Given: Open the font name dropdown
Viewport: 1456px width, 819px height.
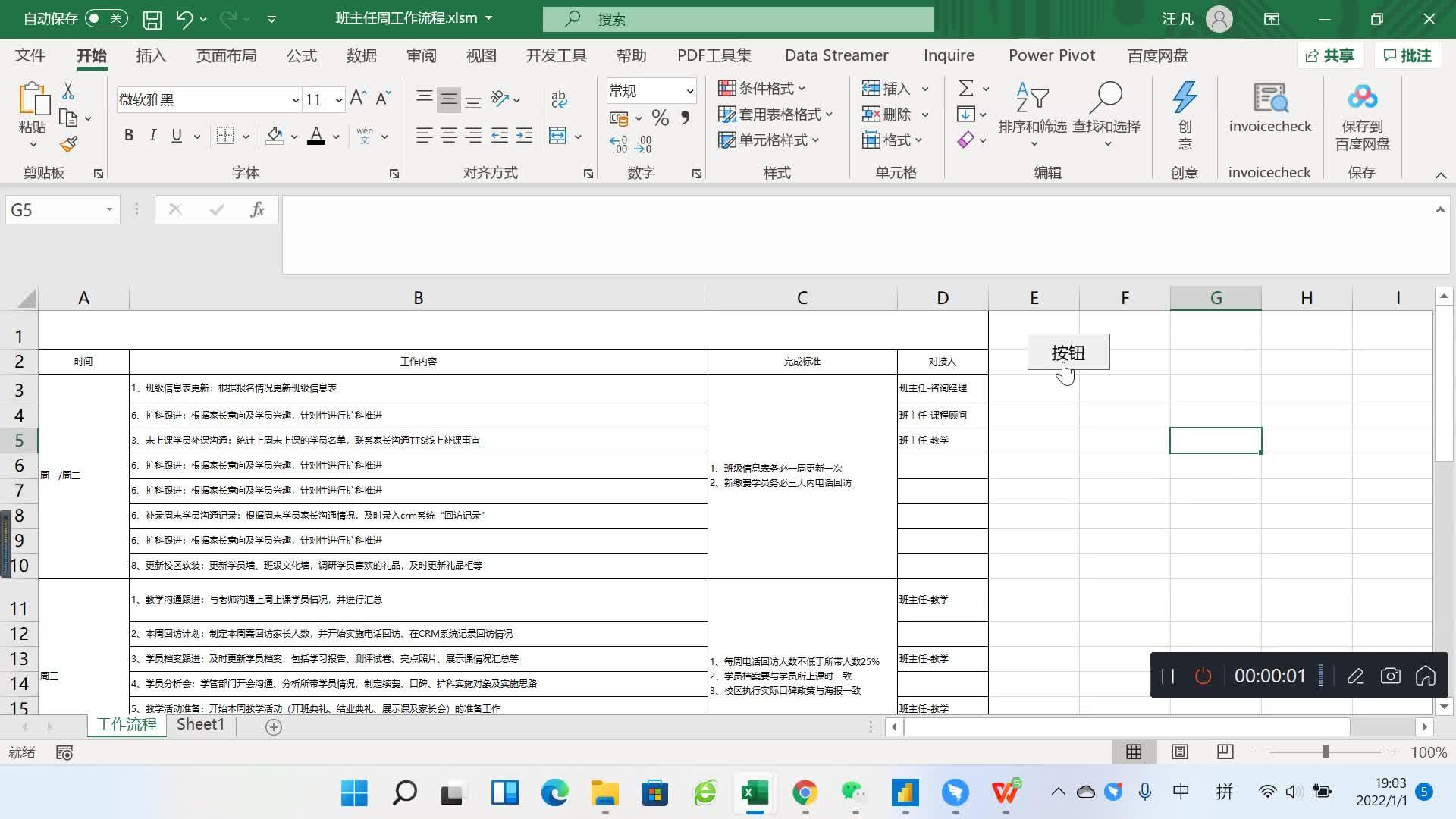Looking at the screenshot, I should click(x=295, y=100).
